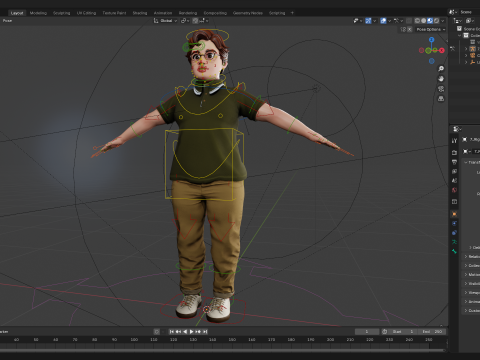
Task: Open the scene browse selector icon
Action: pos(453,12)
